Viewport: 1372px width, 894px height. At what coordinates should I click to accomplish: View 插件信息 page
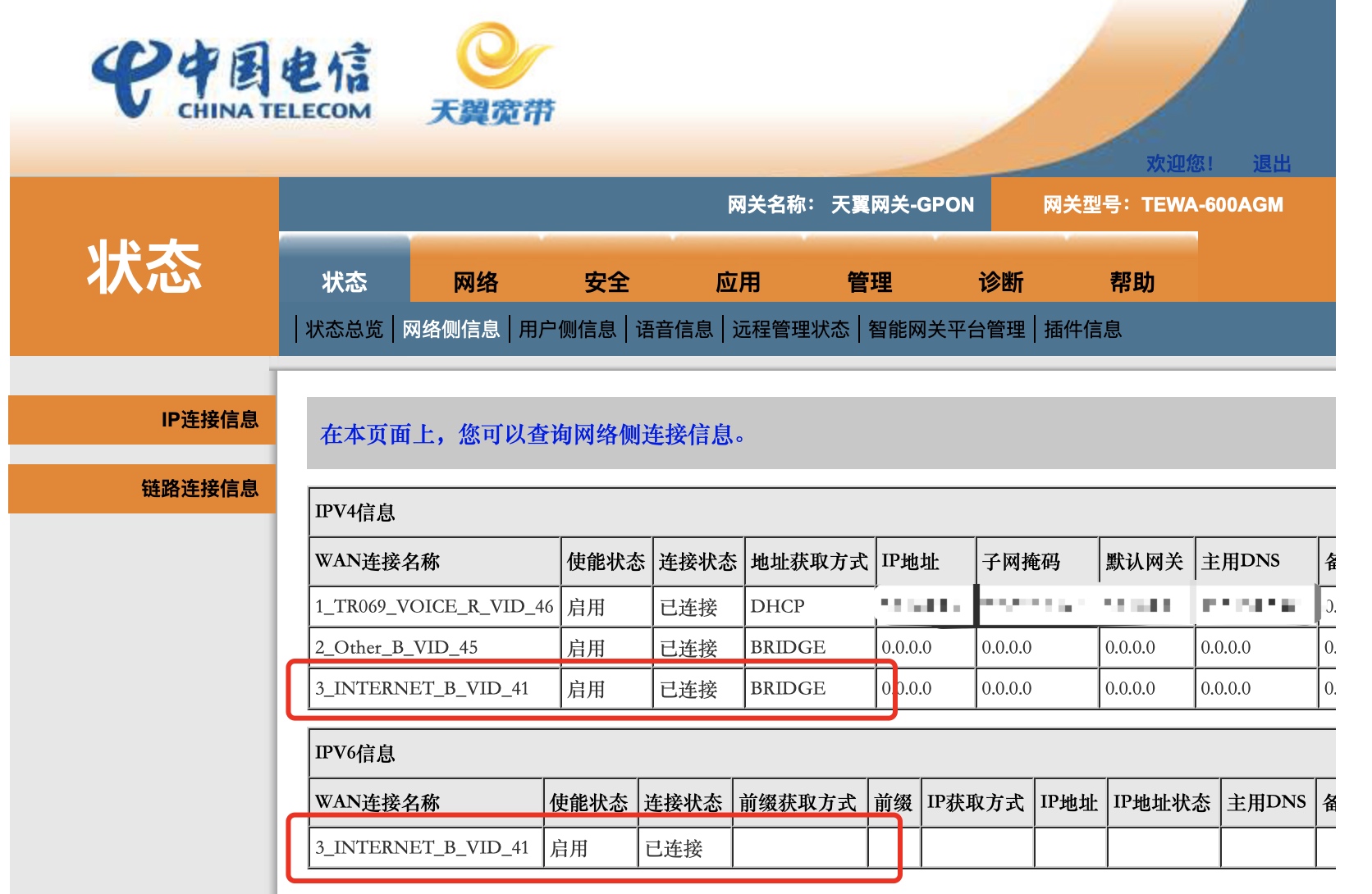(1082, 329)
